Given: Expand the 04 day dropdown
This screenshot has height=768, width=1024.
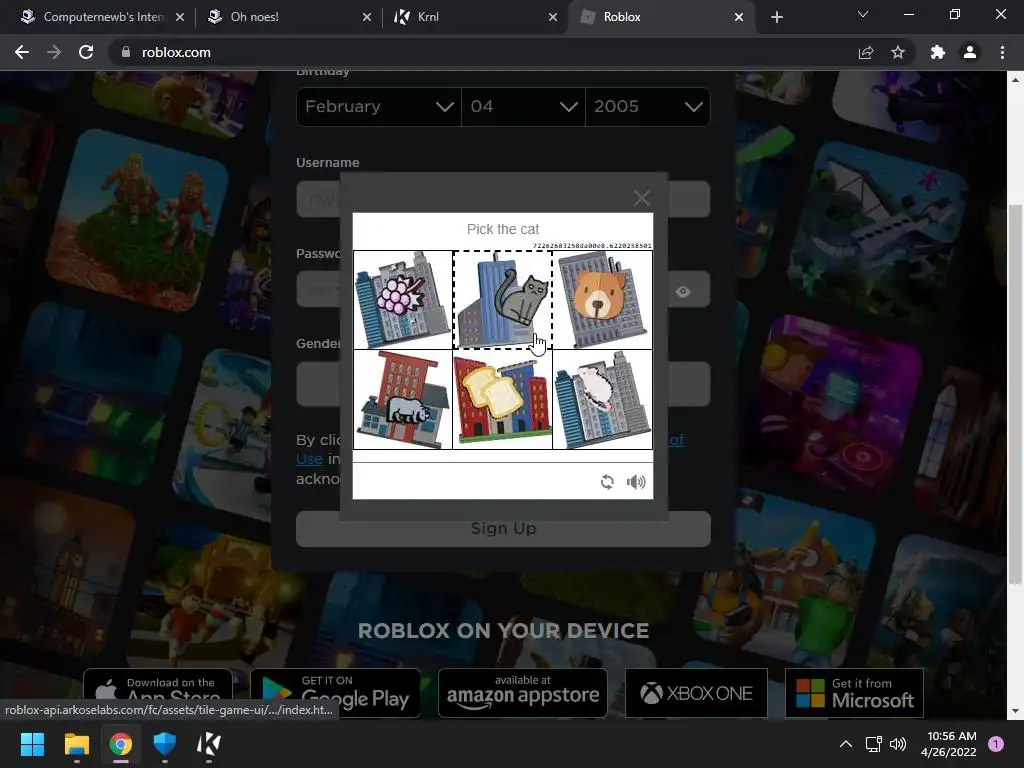Looking at the screenshot, I should tap(523, 106).
